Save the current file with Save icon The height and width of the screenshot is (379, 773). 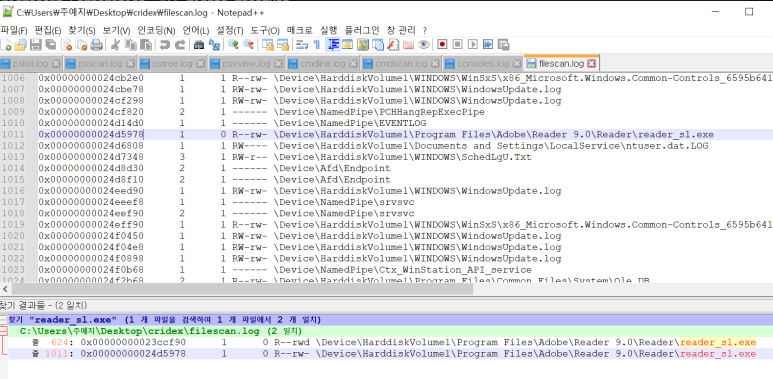pyautogui.click(x=35, y=45)
